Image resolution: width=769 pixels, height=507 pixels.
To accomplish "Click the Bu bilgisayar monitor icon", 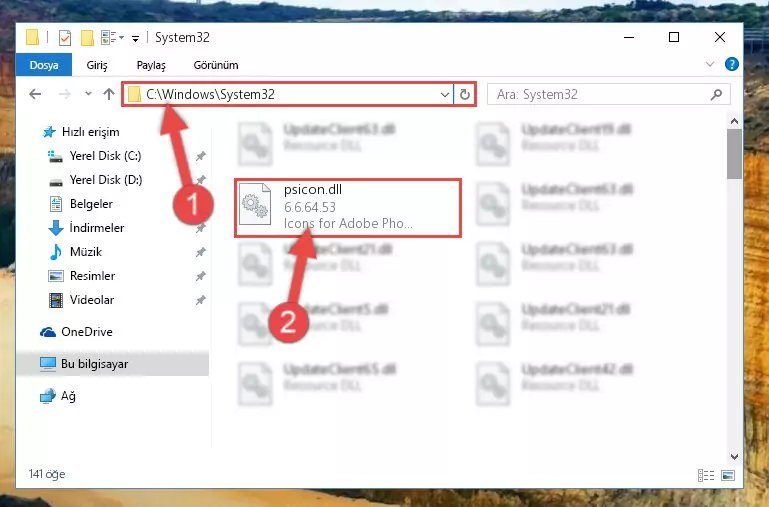I will coord(48,364).
